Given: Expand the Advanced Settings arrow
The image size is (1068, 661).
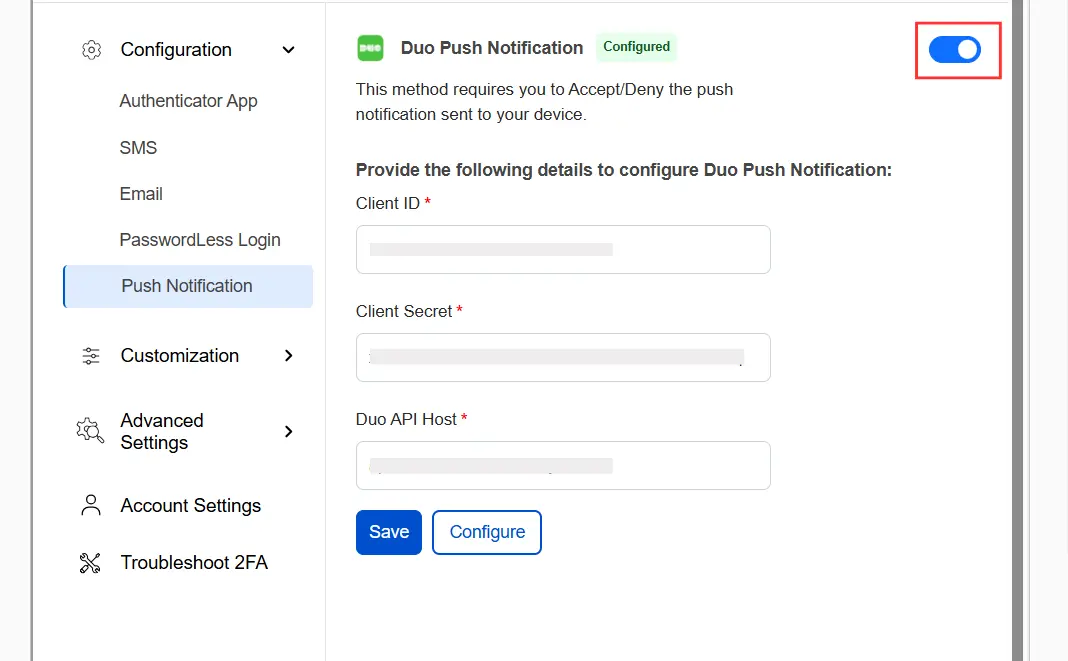Looking at the screenshot, I should point(289,431).
